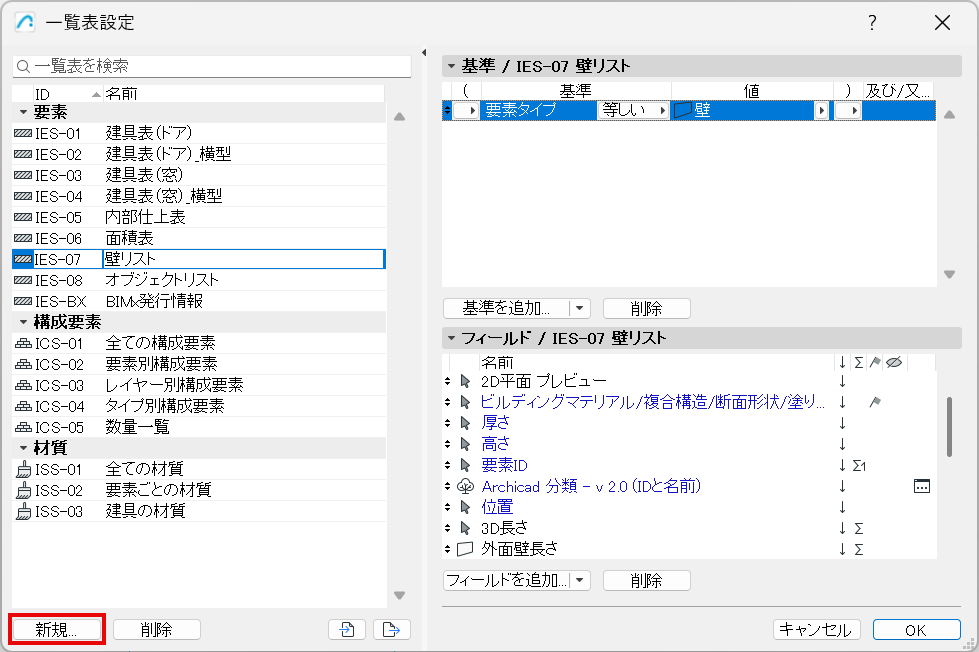Image resolution: width=979 pixels, height=652 pixels.
Task: Click the Σ1 icon on the 要素ID row
Action: pos(859,465)
